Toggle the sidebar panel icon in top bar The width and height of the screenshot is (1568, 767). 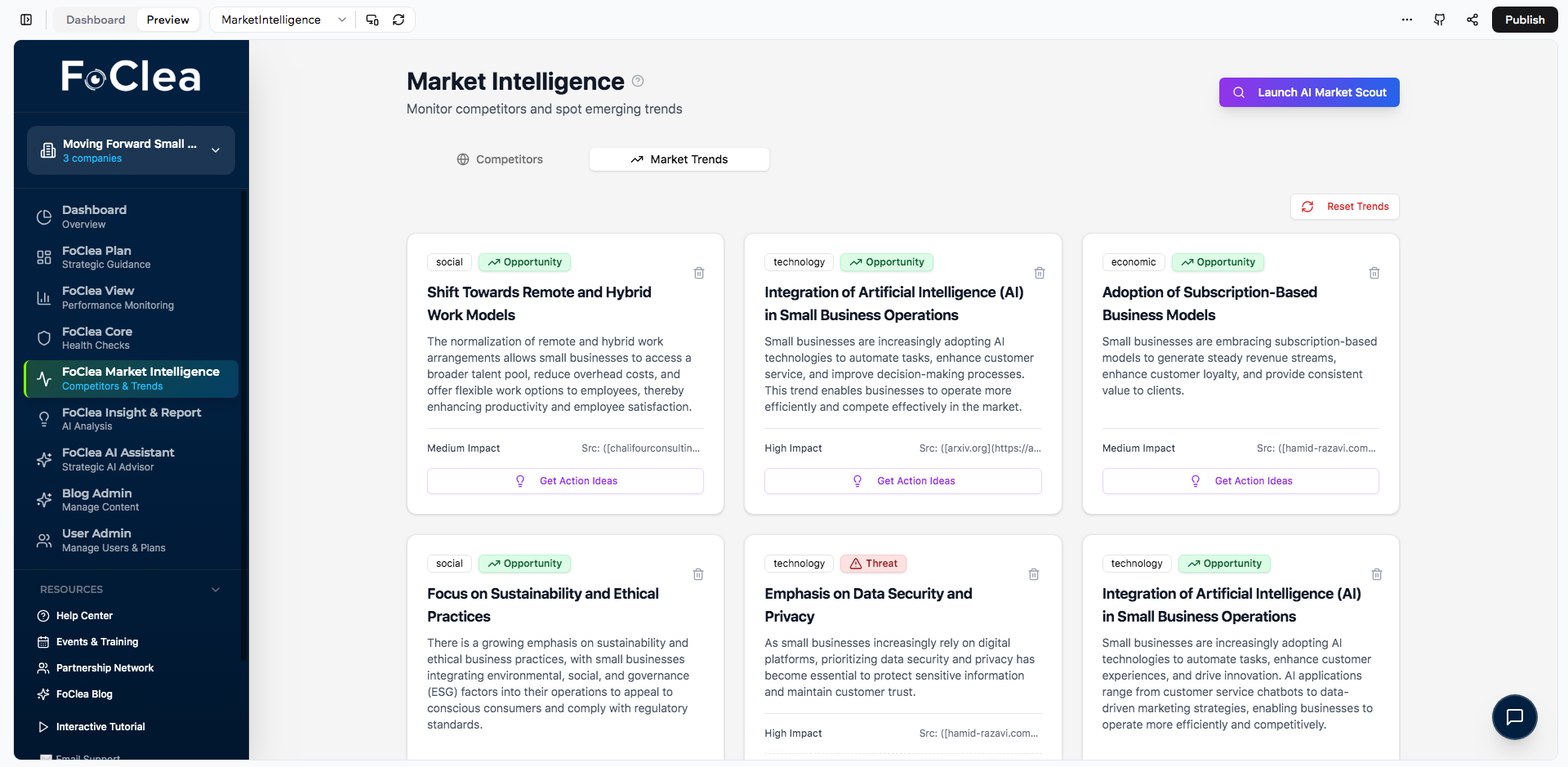26,20
